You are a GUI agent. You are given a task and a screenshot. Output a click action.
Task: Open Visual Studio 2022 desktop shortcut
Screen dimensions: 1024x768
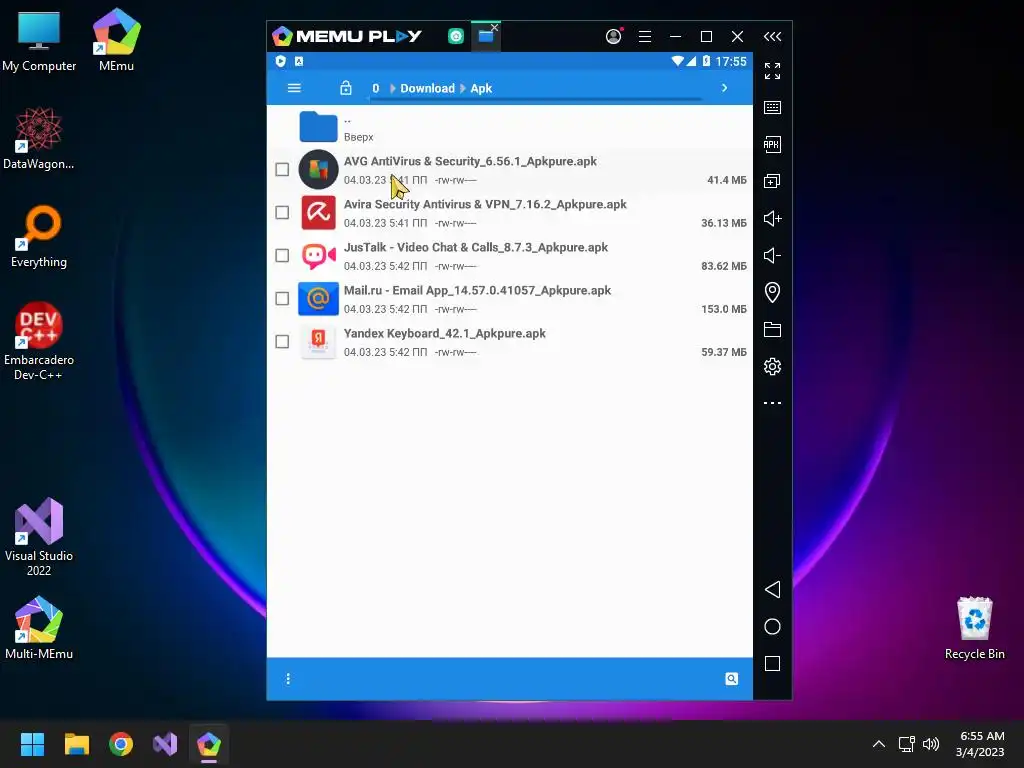(39, 537)
